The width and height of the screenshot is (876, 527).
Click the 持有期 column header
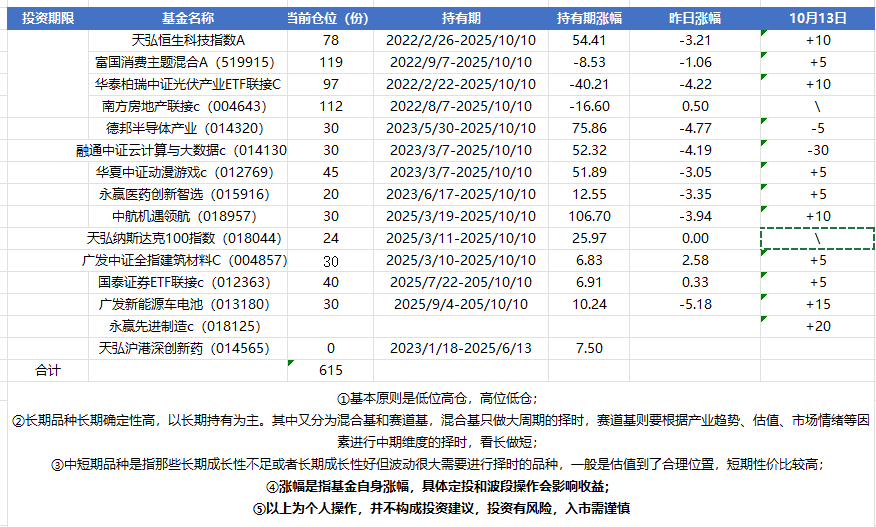(x=461, y=18)
